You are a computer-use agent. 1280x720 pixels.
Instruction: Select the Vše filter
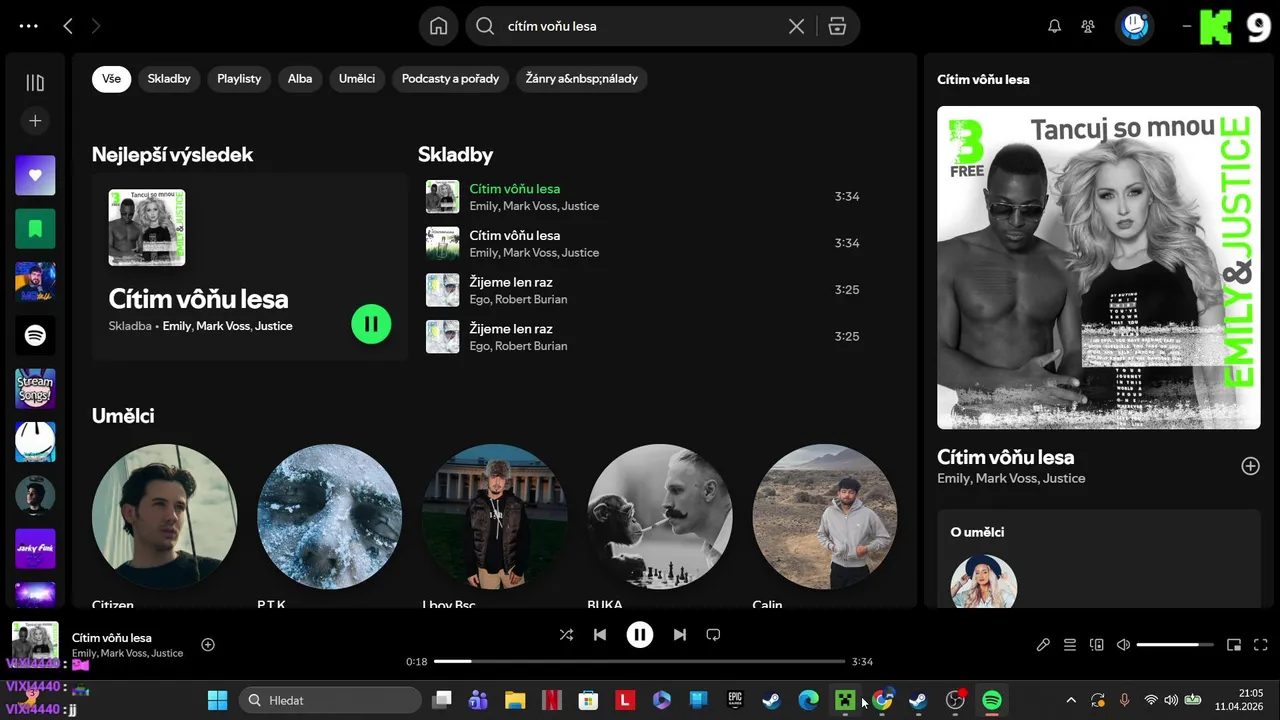(111, 79)
